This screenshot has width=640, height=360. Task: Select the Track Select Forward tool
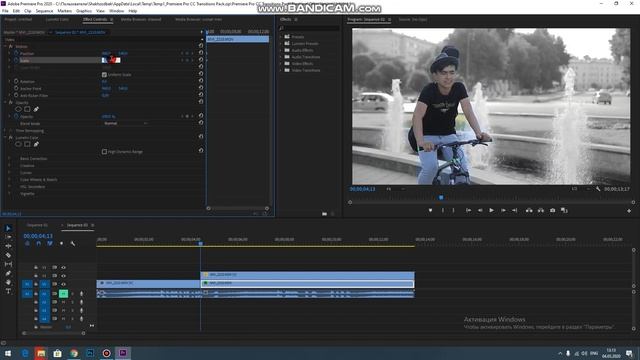click(8, 237)
